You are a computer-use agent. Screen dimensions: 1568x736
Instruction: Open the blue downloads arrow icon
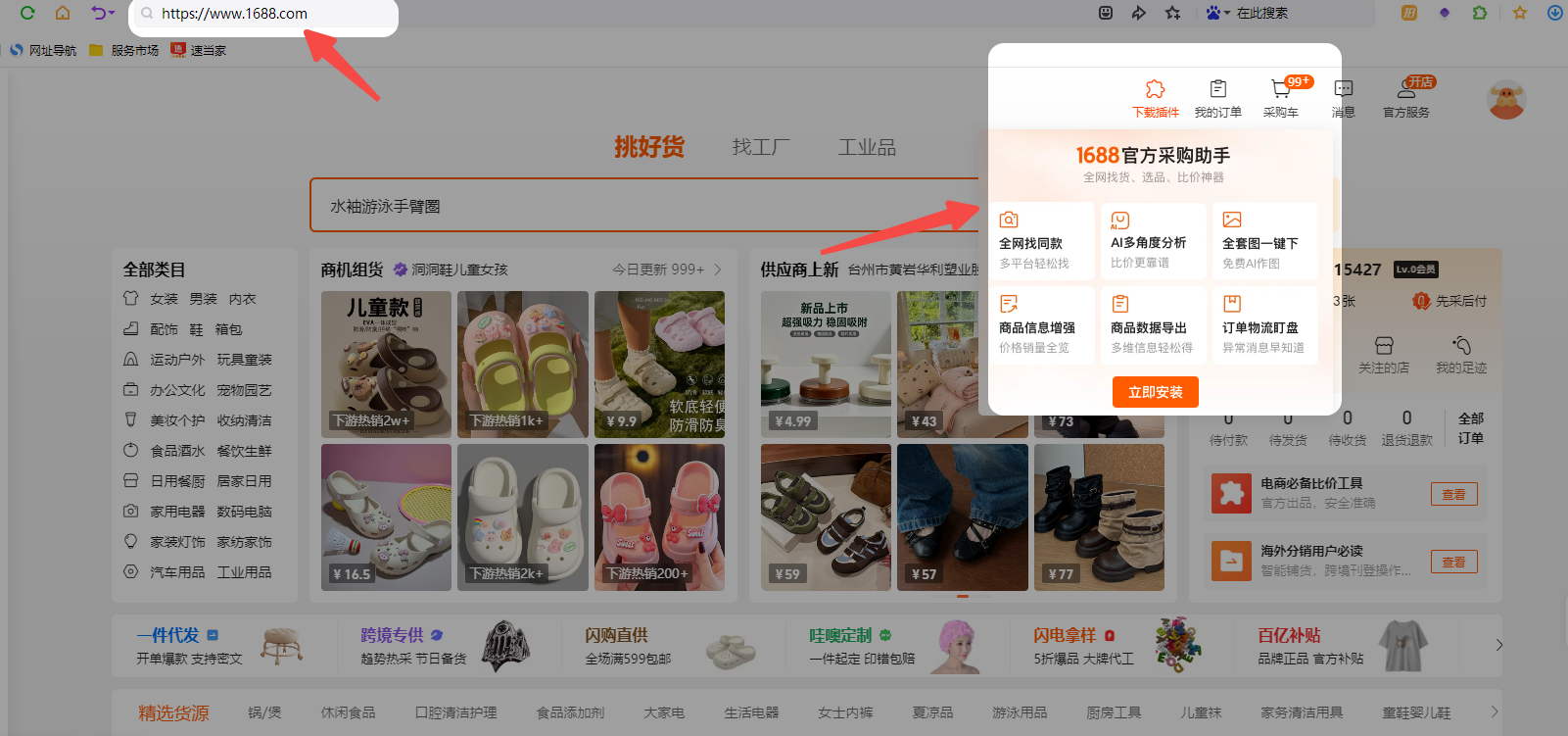click(1554, 13)
